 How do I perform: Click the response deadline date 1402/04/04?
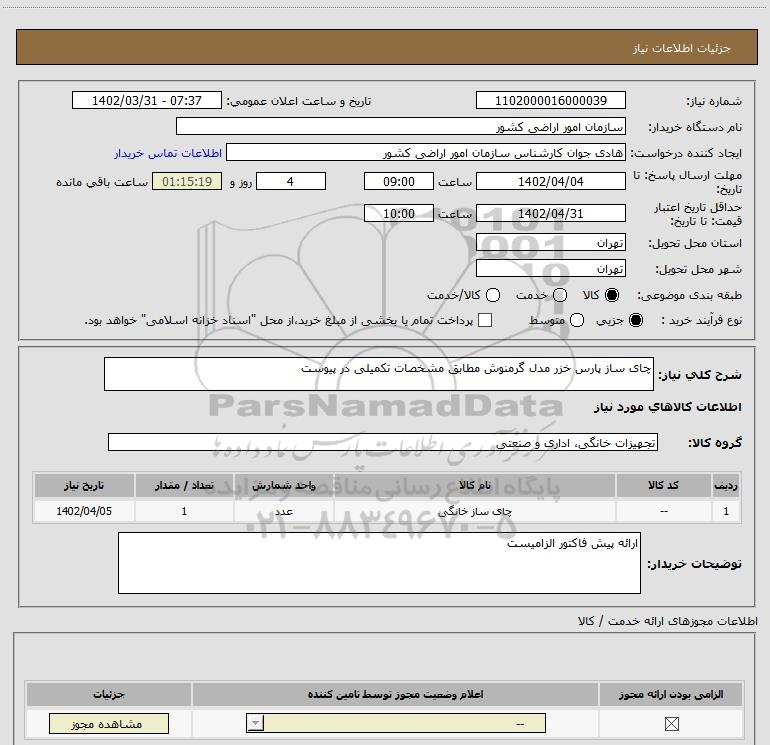coord(550,181)
